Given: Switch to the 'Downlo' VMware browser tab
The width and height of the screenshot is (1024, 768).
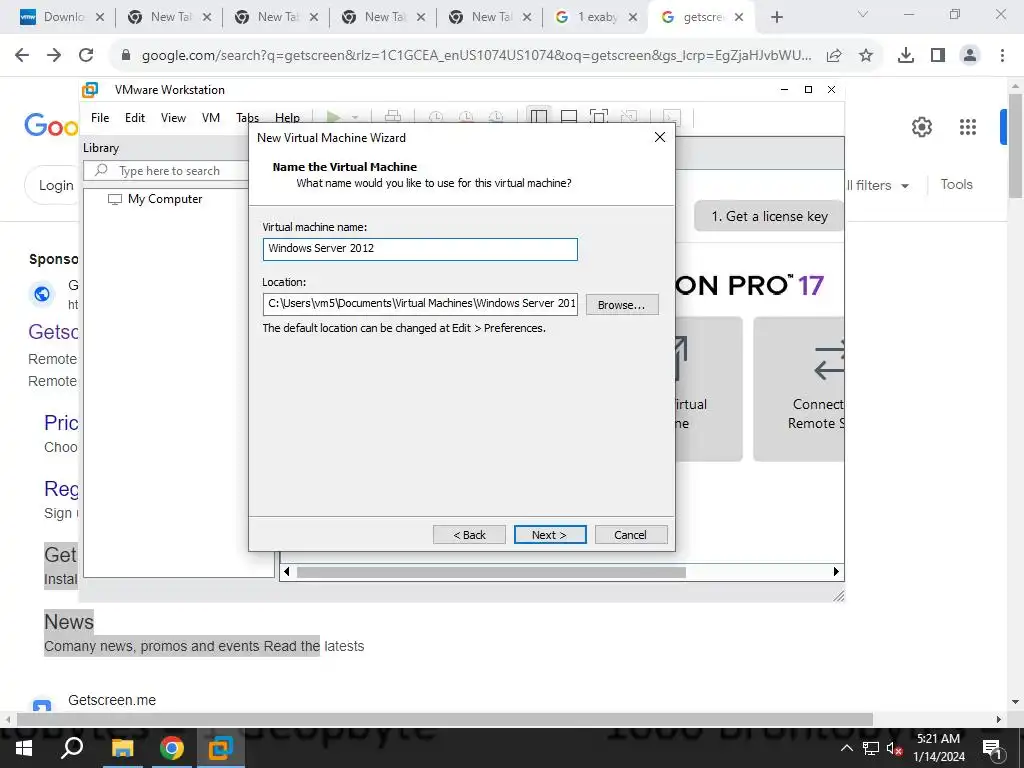Looking at the screenshot, I should pyautogui.click(x=63, y=18).
